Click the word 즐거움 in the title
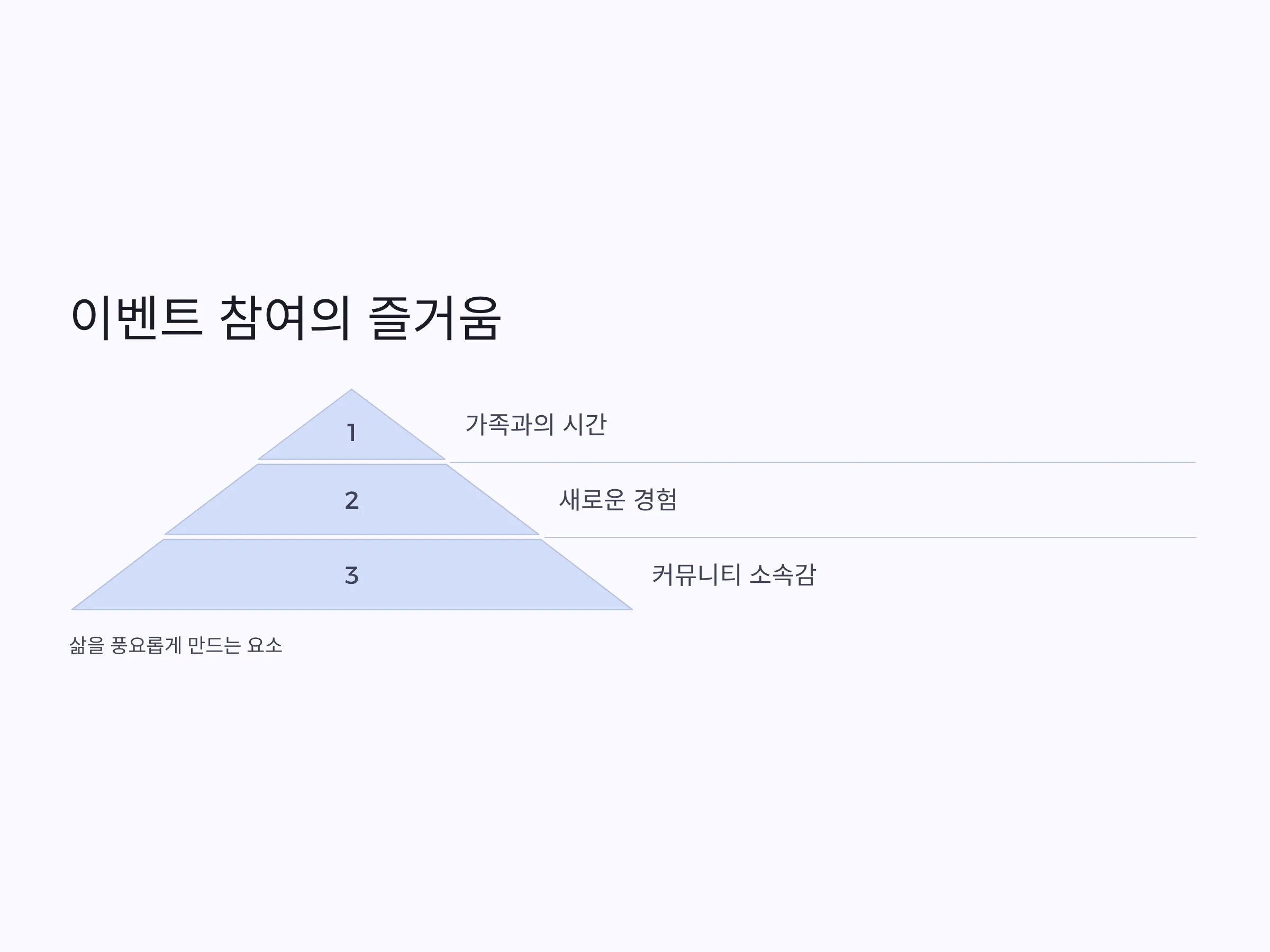1270x952 pixels. (x=434, y=318)
